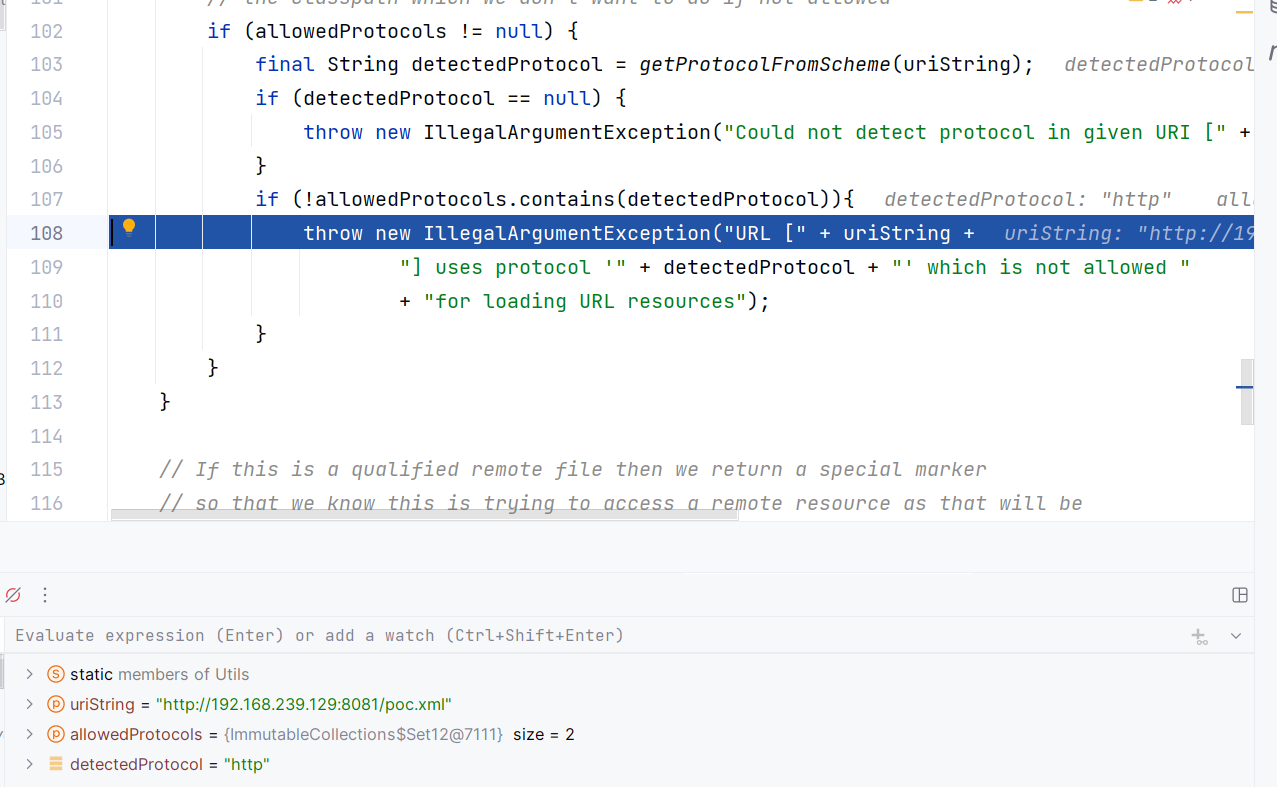Click the editor vertical scrollbar thumb
This screenshot has width=1277, height=787.
tap(1247, 392)
